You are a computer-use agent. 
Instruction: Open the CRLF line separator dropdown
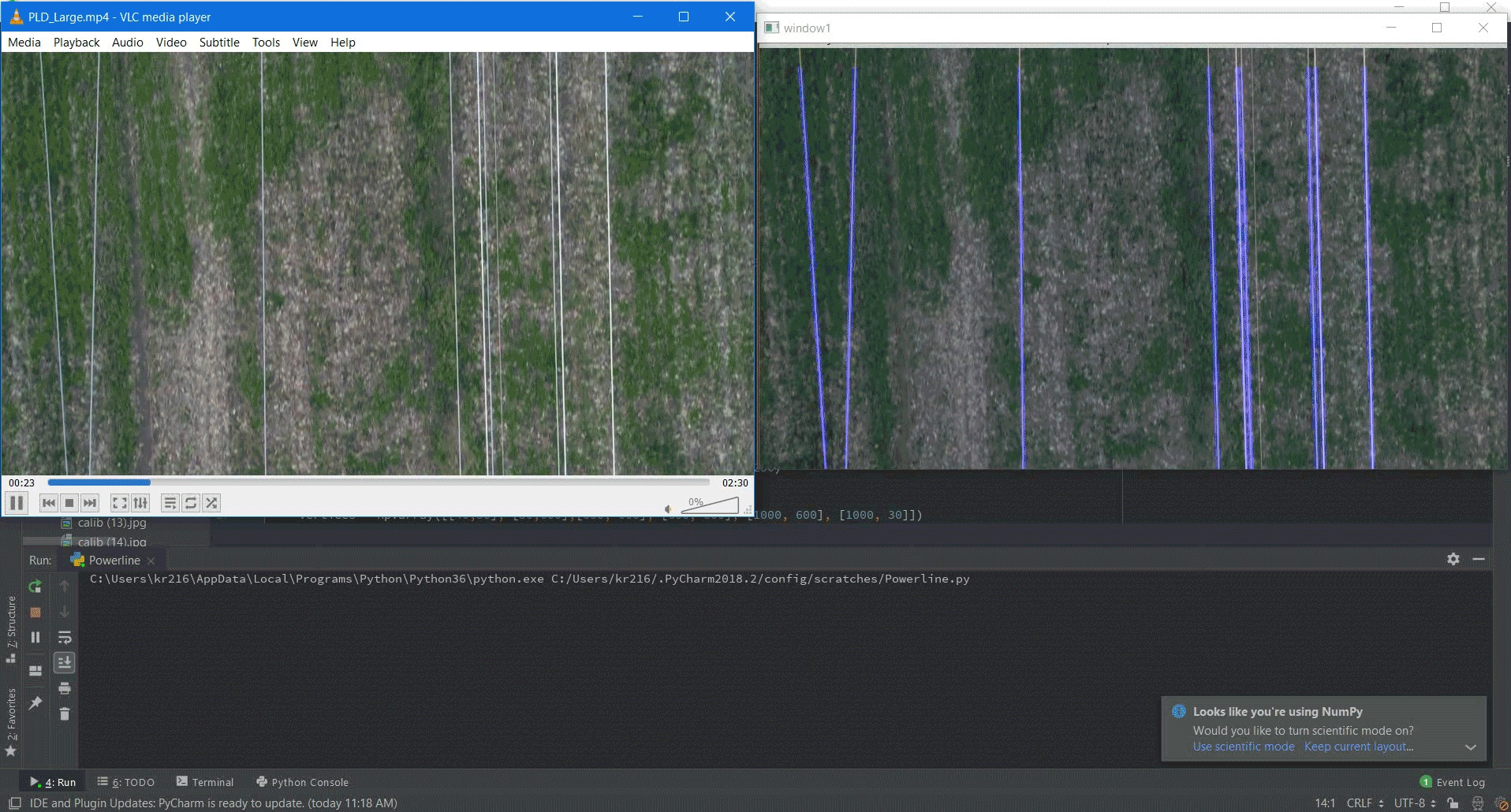(1365, 803)
